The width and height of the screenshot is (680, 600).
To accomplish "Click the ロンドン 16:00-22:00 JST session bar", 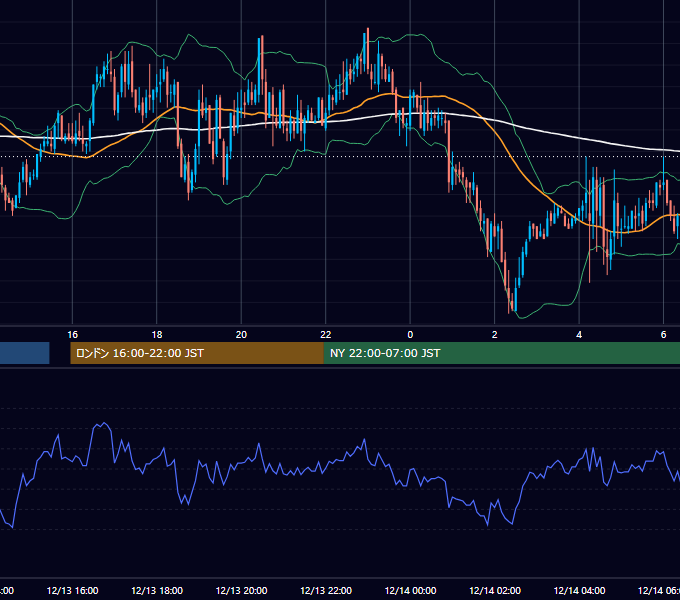I will coord(197,353).
